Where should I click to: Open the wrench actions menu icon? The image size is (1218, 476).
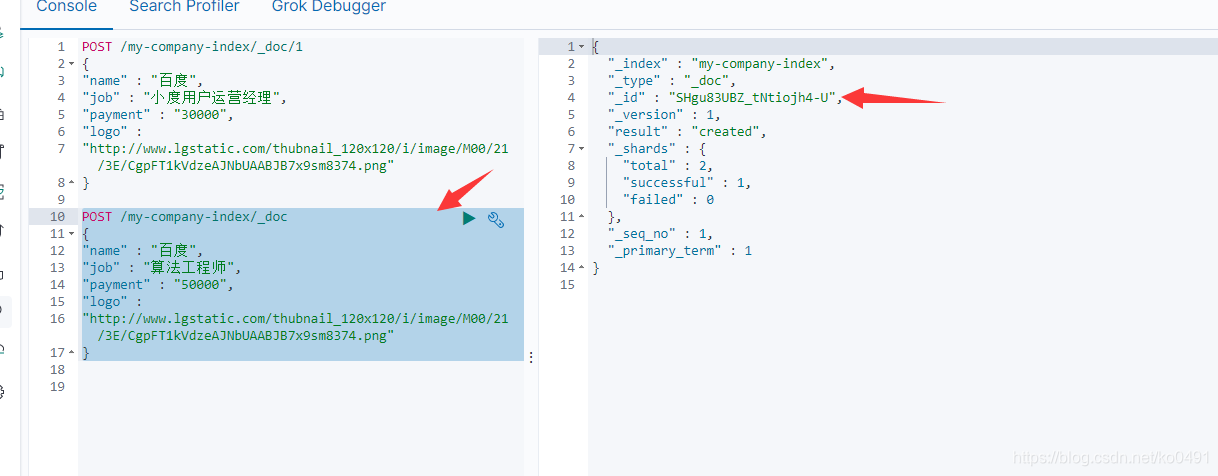pyautogui.click(x=495, y=219)
